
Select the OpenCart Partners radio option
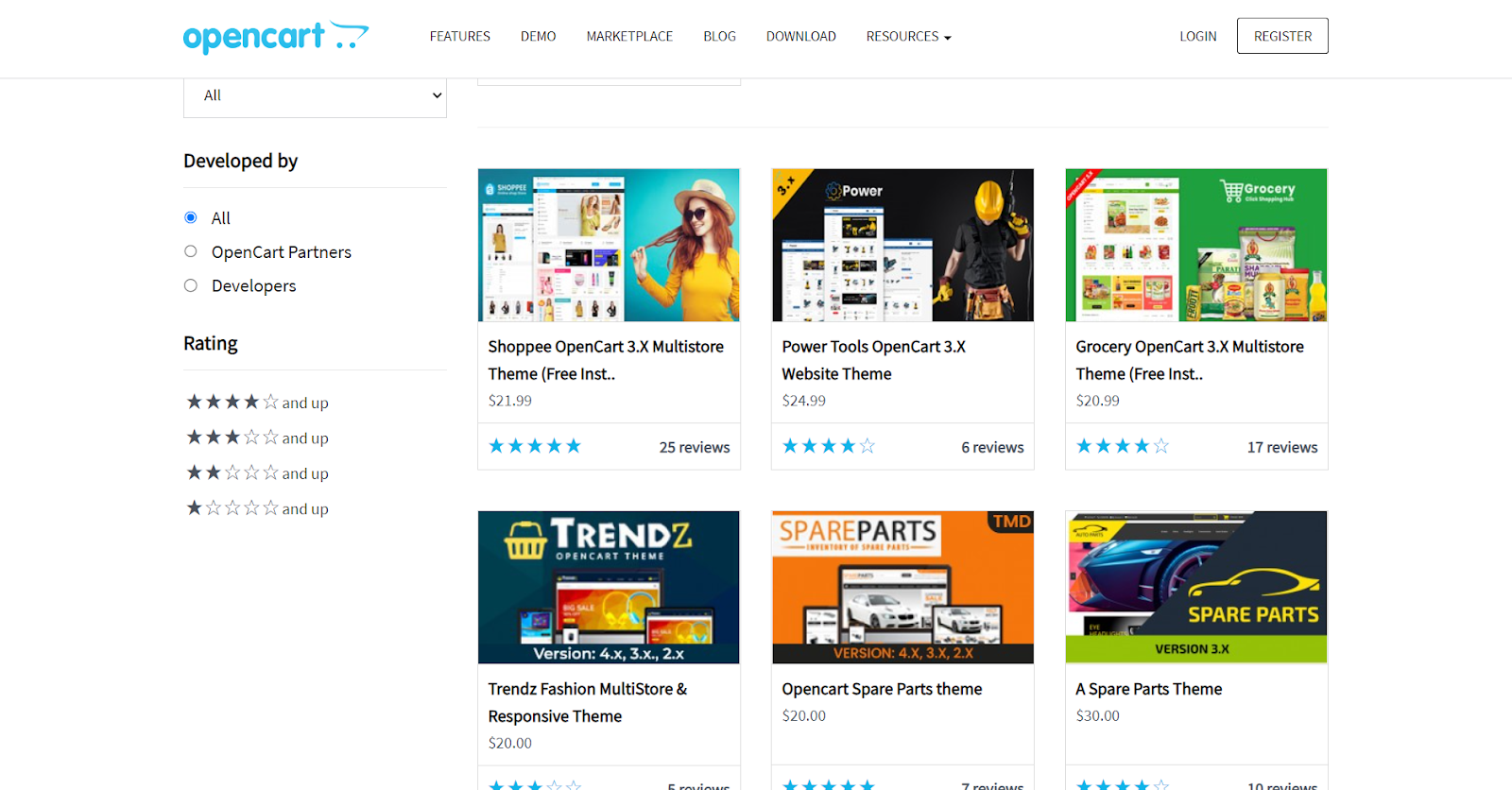coord(191,251)
